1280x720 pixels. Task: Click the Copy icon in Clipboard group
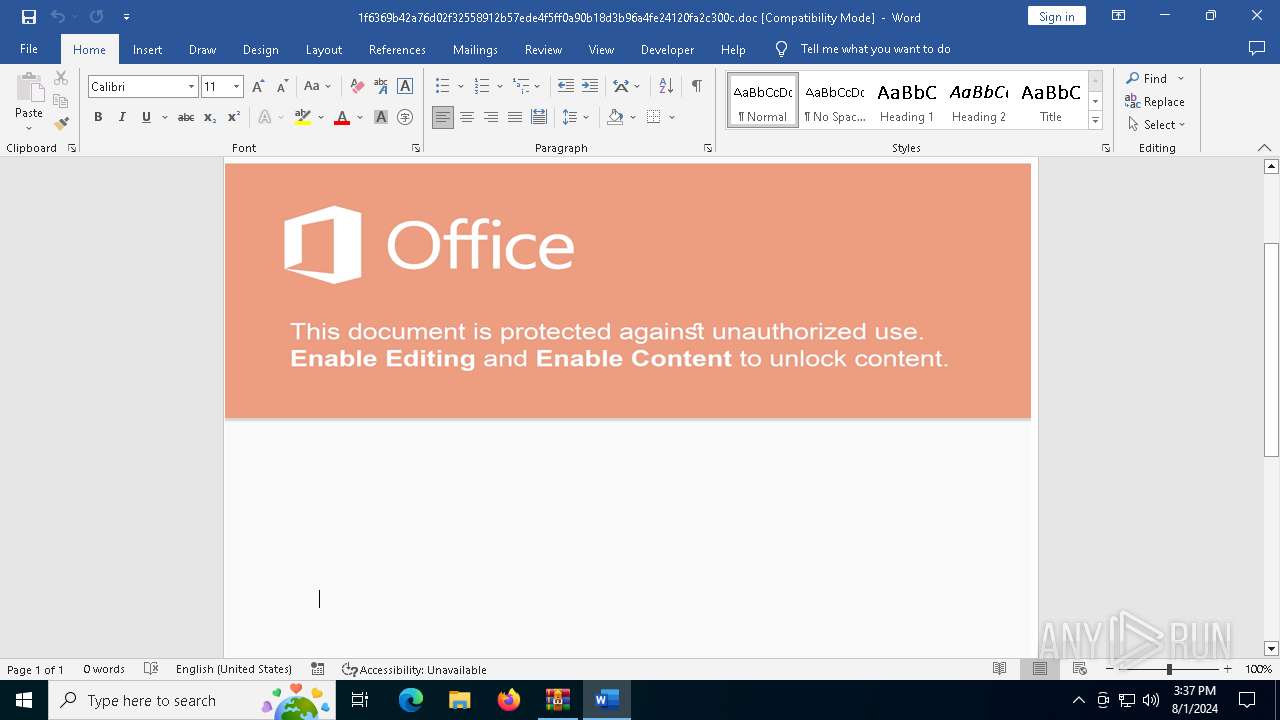coord(61,101)
